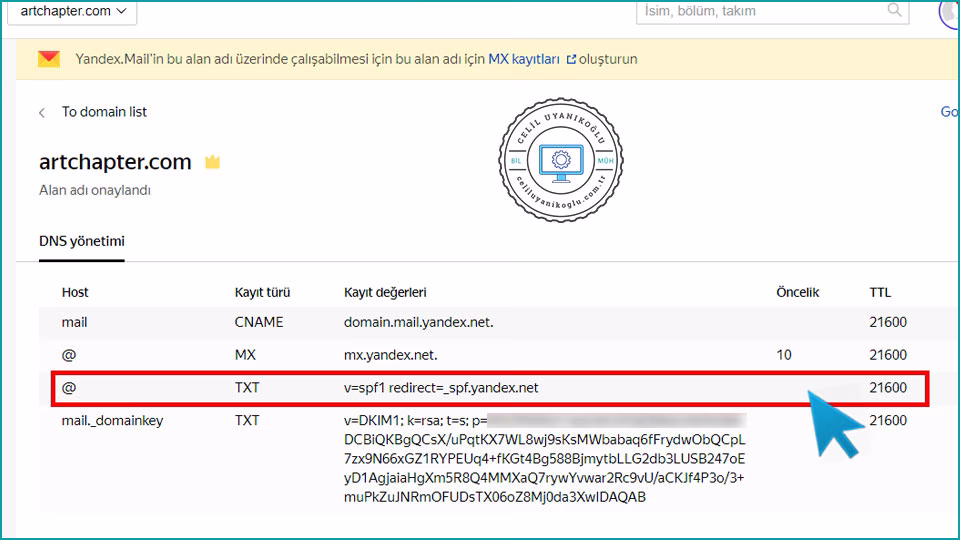The image size is (960, 540).
Task: Click the Öncelik column header
Action: pos(797,293)
